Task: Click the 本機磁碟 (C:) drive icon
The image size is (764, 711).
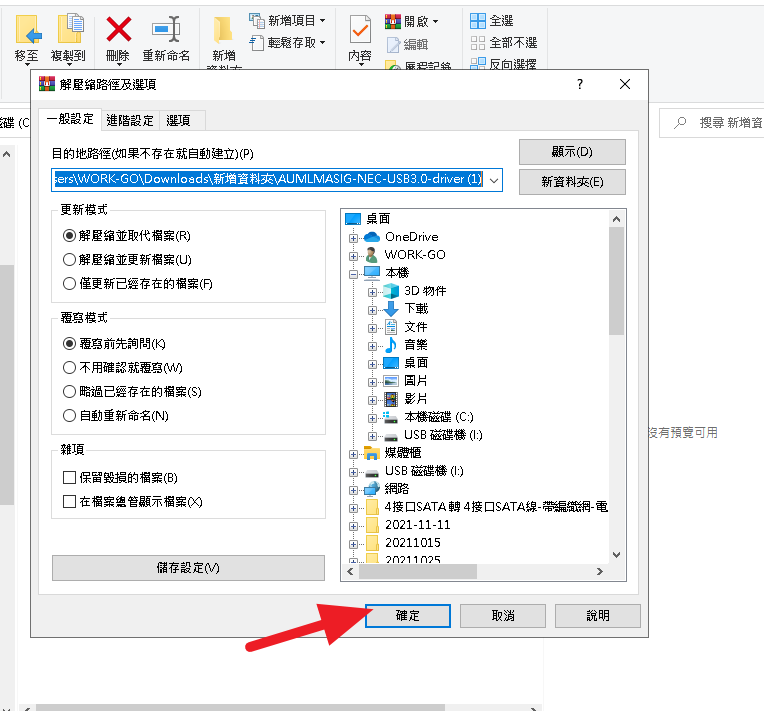Action: click(x=390, y=417)
